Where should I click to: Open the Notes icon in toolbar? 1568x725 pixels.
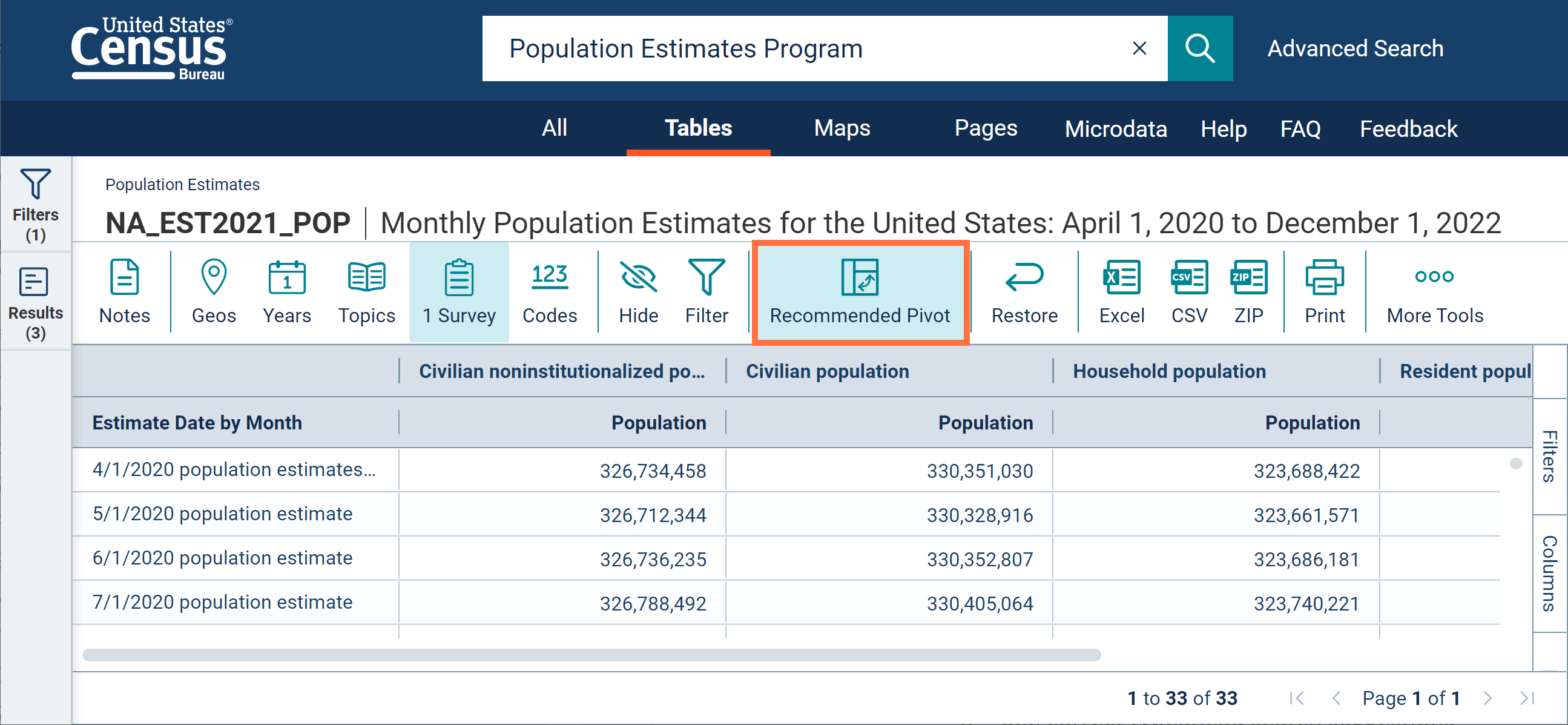[124, 292]
